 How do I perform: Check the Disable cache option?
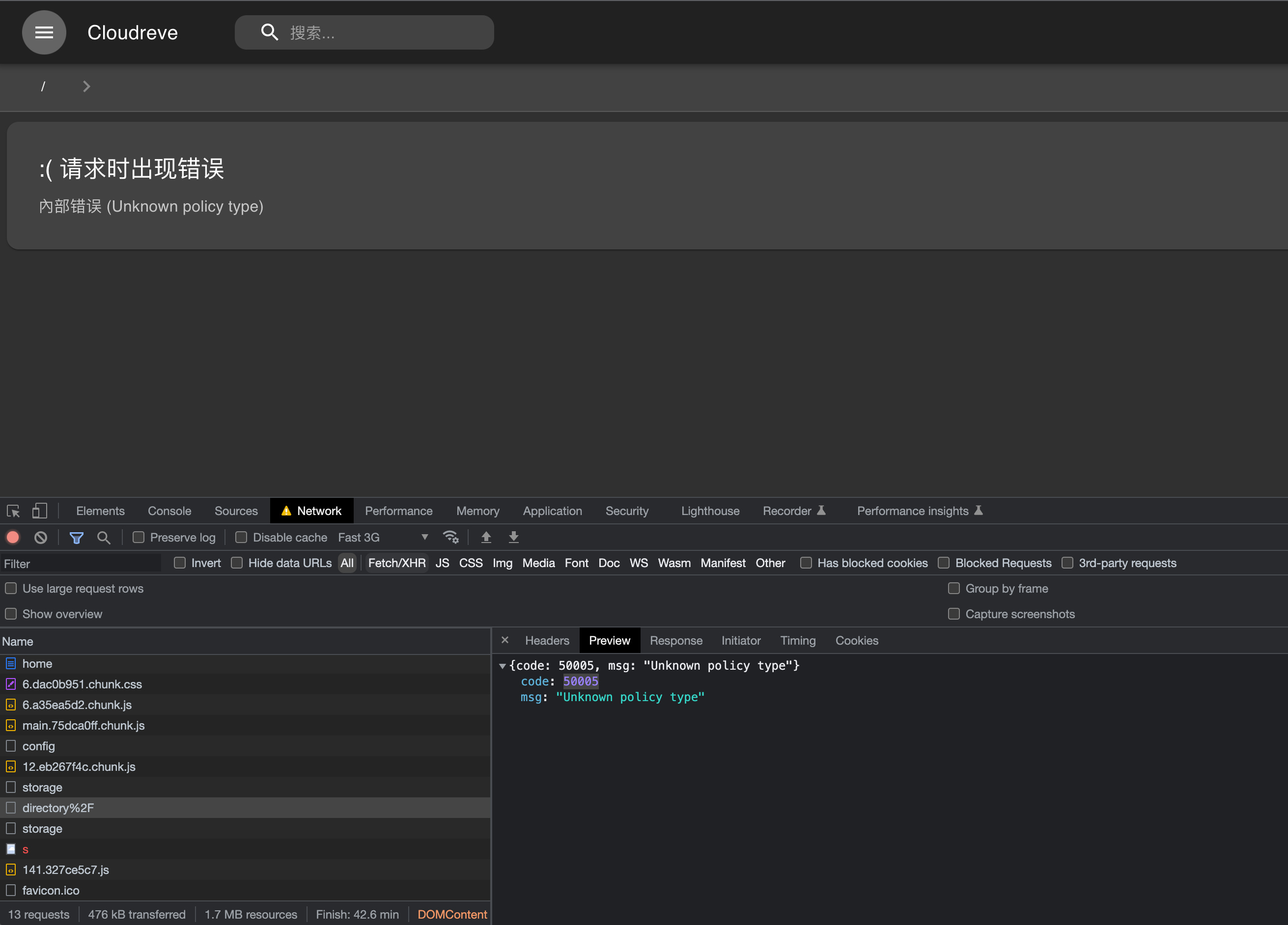pos(241,537)
